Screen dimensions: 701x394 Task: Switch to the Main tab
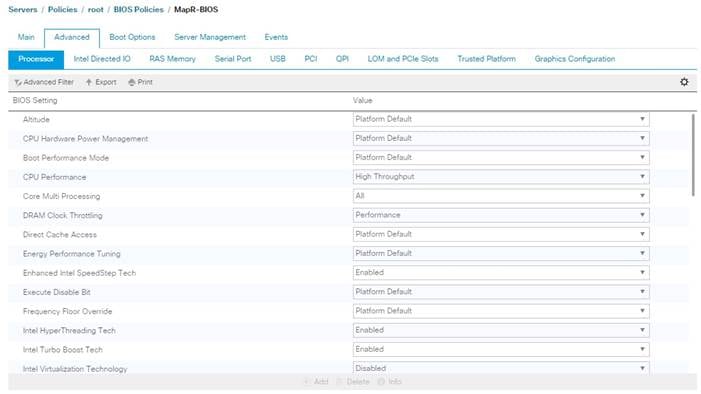pyautogui.click(x=26, y=37)
